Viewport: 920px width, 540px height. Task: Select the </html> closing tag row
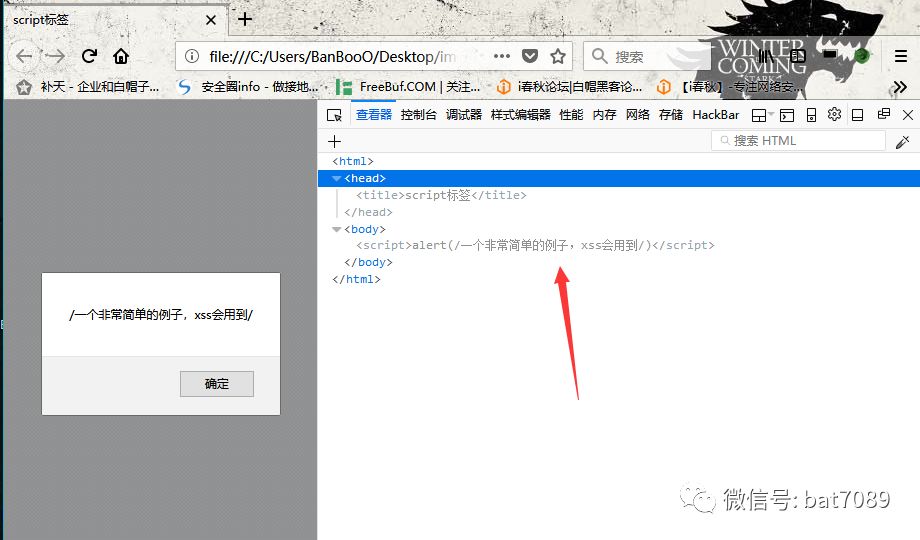click(x=618, y=279)
